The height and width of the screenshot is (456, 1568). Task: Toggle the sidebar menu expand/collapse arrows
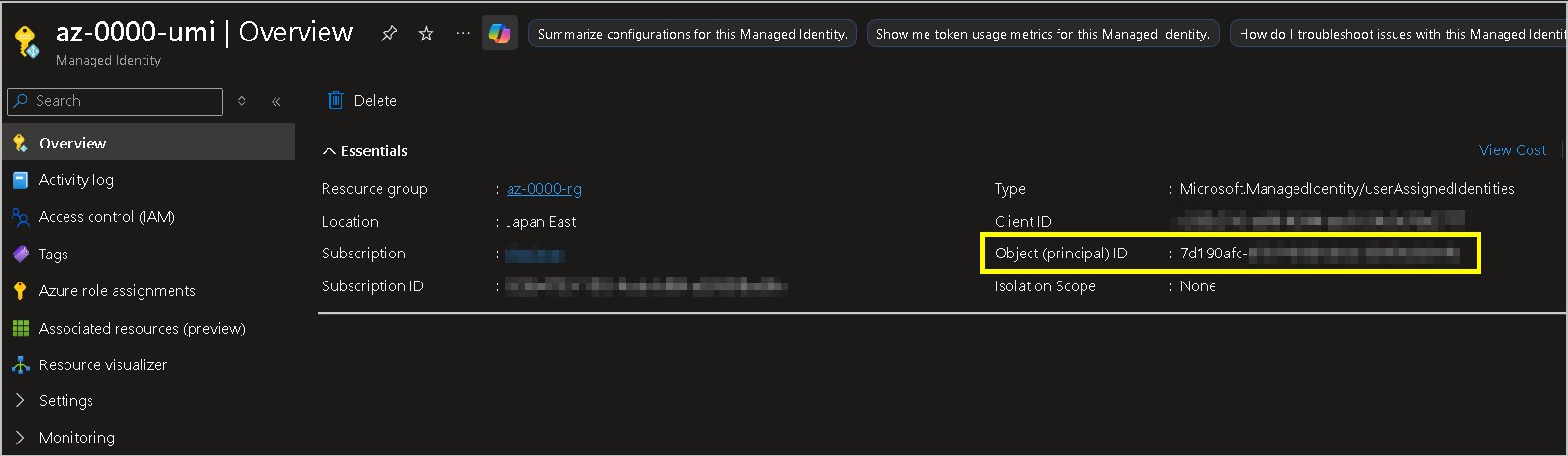[x=242, y=101]
